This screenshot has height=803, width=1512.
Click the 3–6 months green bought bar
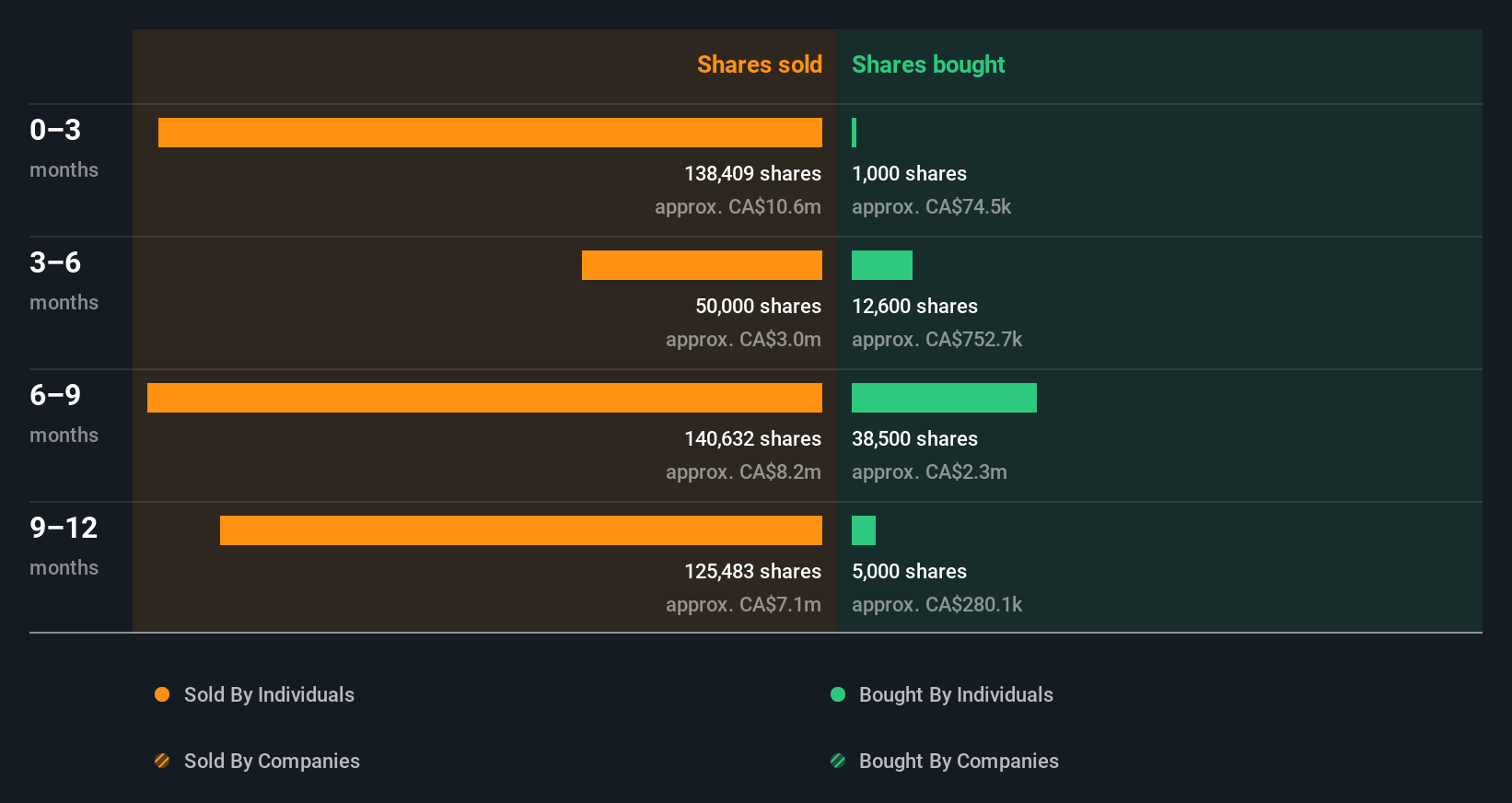pos(882,265)
